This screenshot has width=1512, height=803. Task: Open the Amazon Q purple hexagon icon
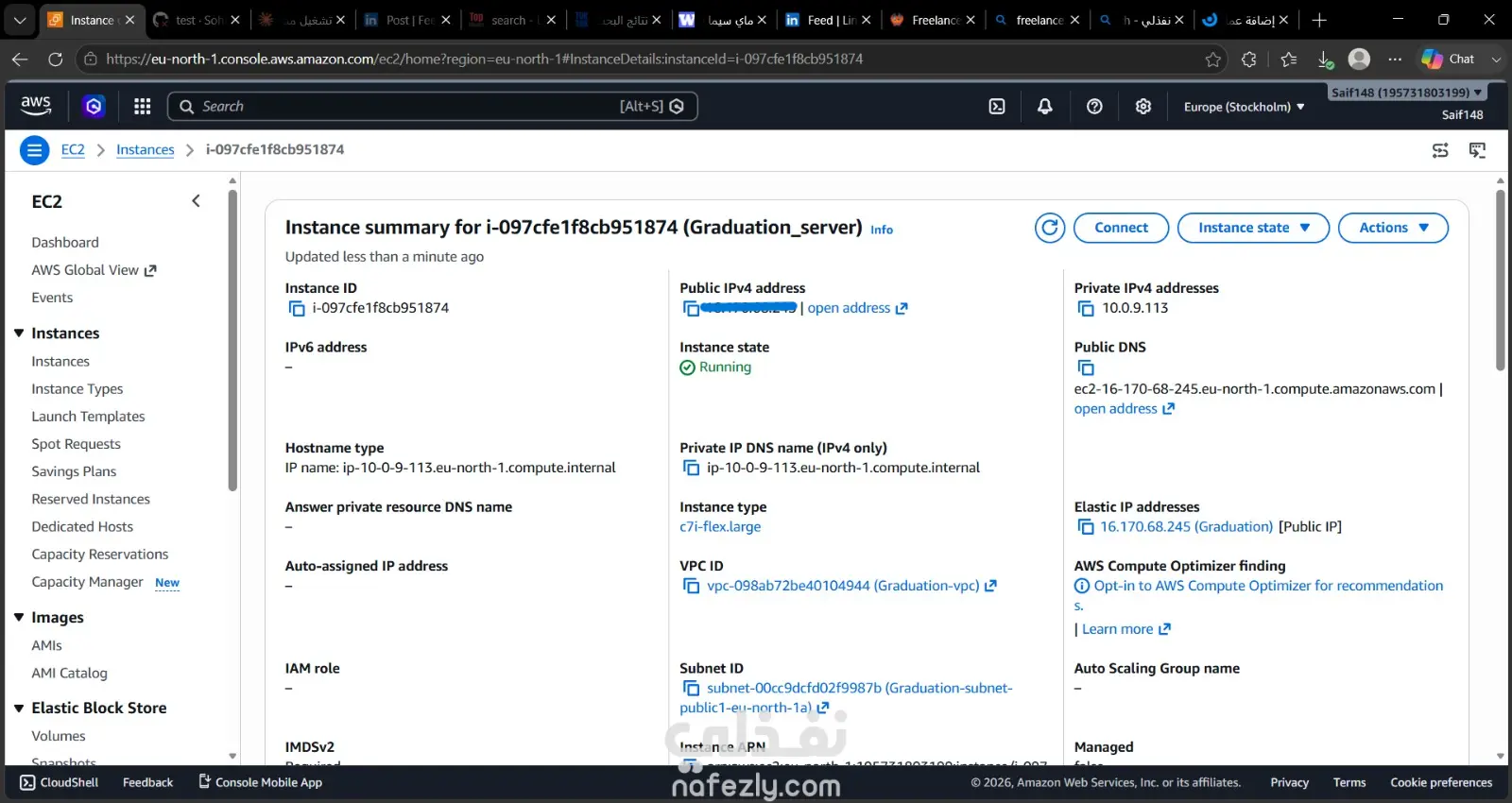[x=94, y=107]
